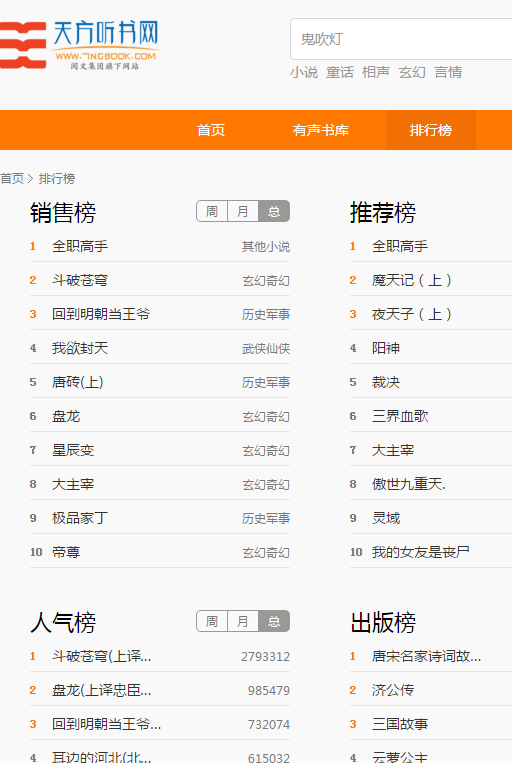The width and height of the screenshot is (512, 763).
Task: Go to 首页 in orange nav bar
Action: point(211,130)
